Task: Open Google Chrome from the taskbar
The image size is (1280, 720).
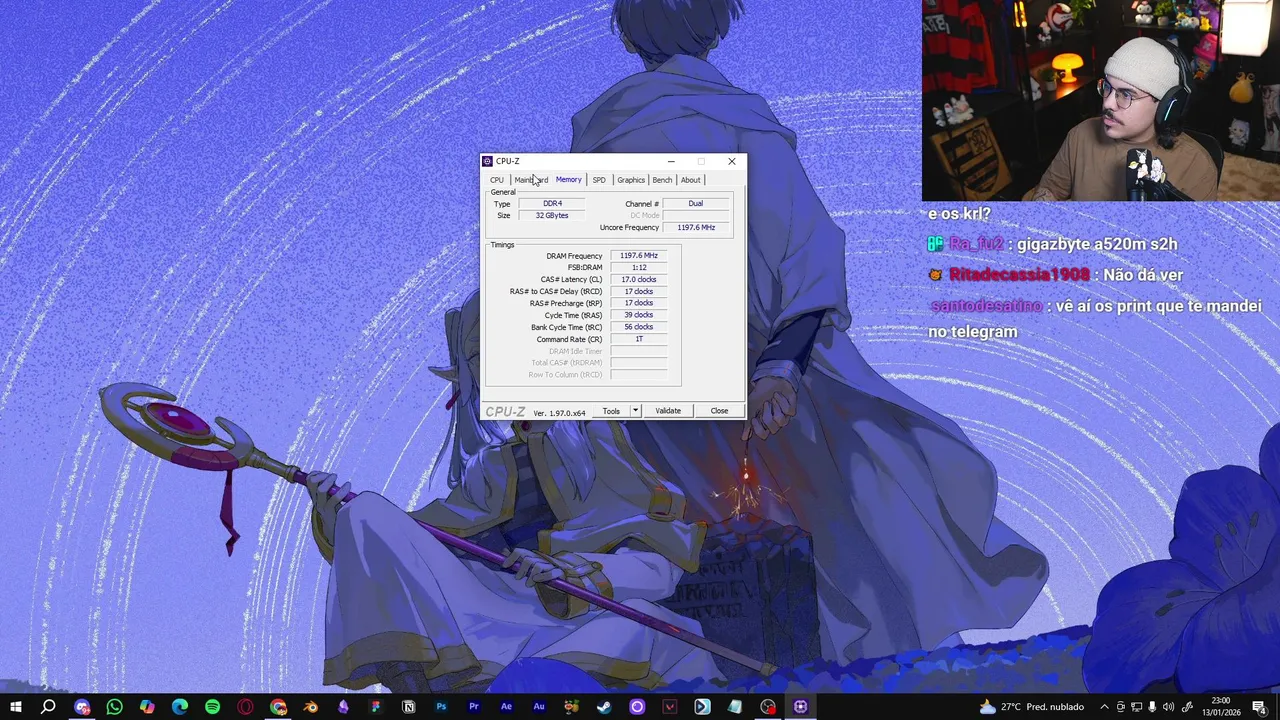Action: pos(278,707)
